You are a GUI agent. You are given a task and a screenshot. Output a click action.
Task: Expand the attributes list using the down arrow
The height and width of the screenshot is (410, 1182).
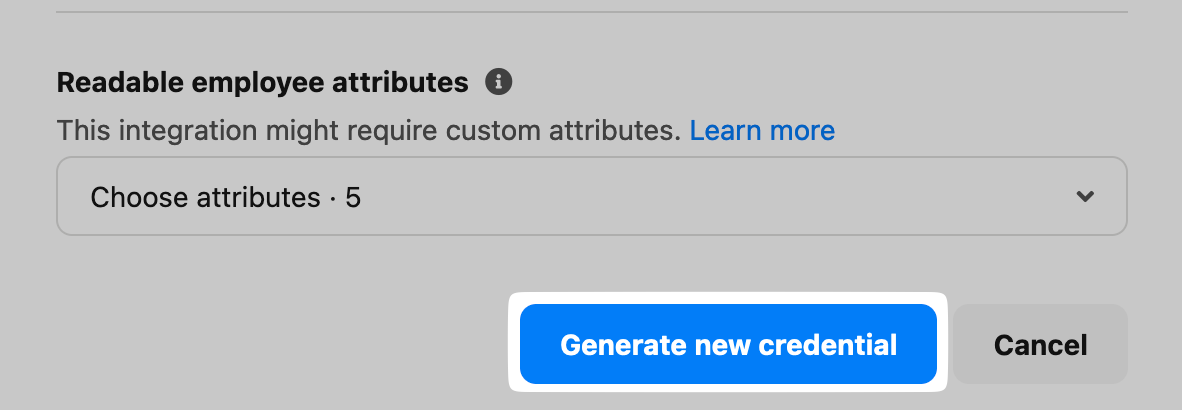pyautogui.click(x=1085, y=197)
